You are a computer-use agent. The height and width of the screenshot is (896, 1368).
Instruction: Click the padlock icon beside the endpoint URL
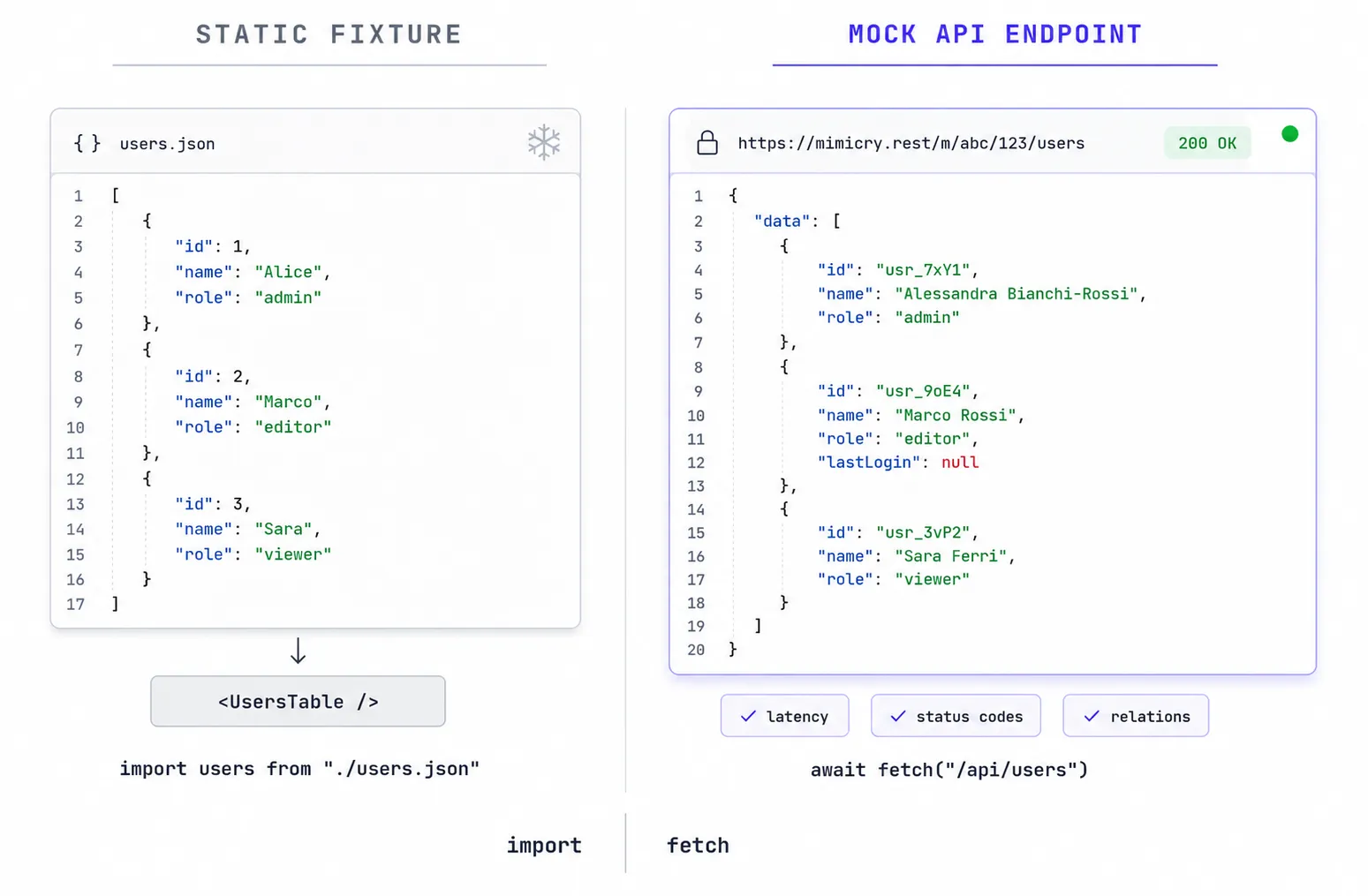707,142
